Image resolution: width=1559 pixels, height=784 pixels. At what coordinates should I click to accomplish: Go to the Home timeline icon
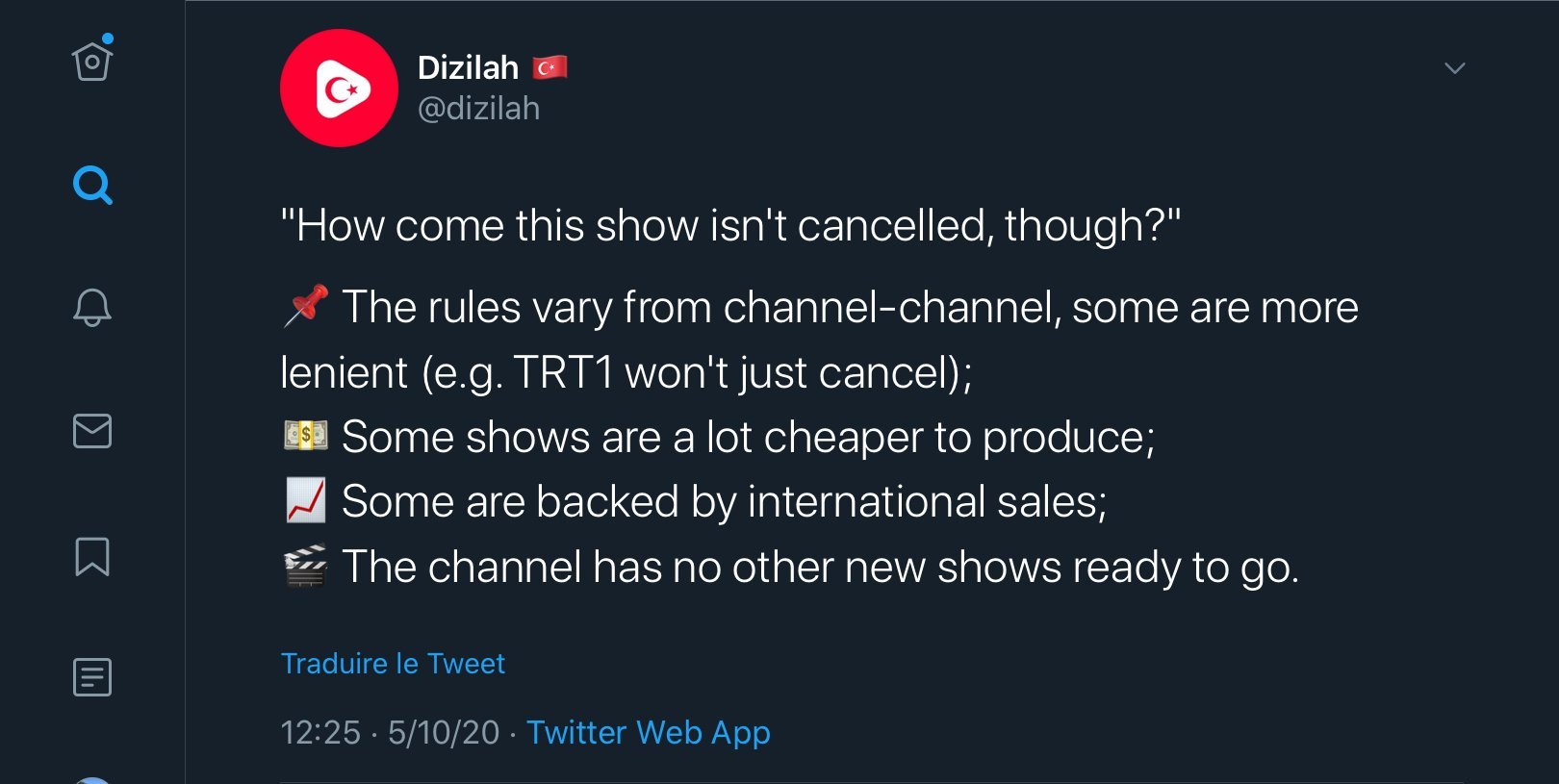click(x=92, y=62)
